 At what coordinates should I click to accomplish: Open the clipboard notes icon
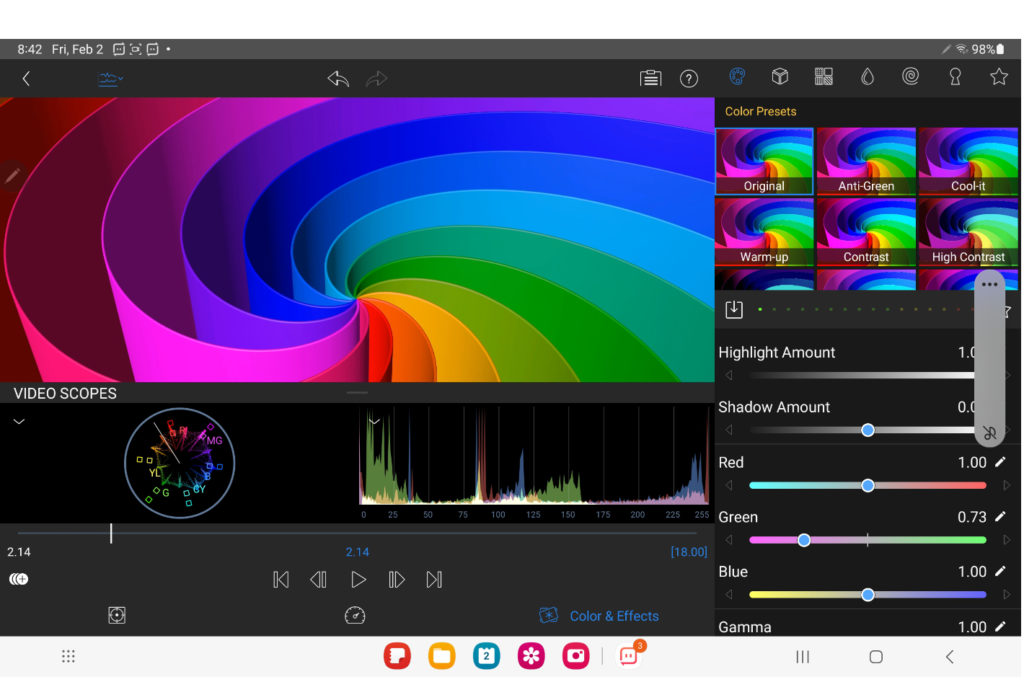tap(650, 78)
